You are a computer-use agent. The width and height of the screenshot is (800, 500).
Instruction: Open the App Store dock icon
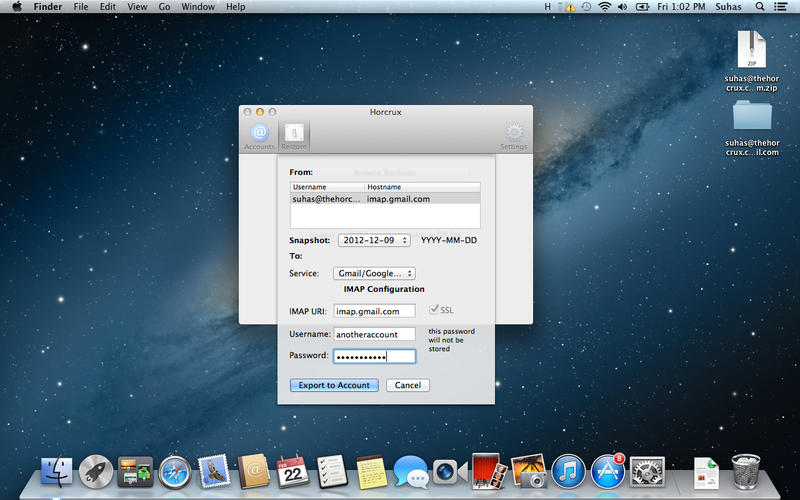coord(607,470)
